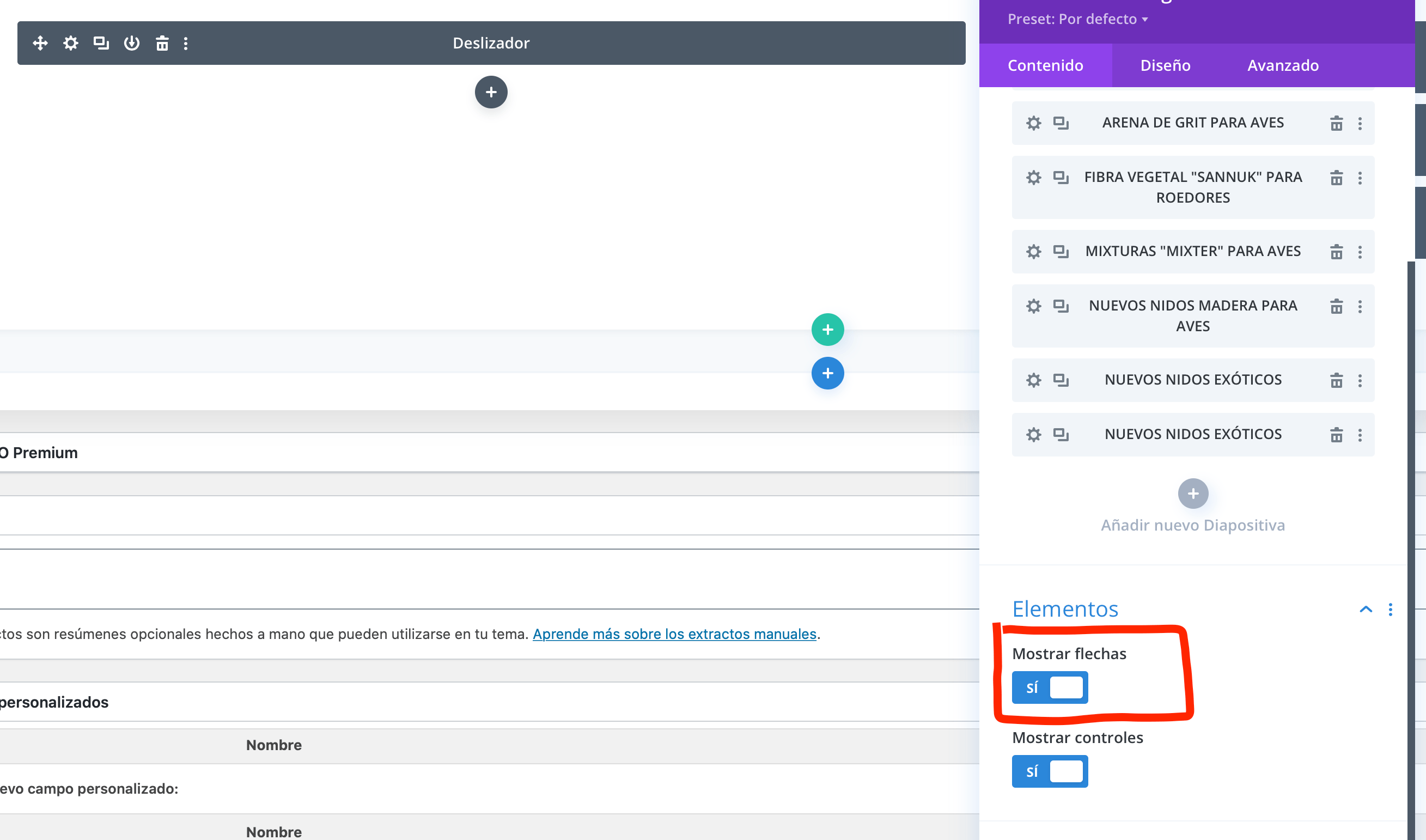
Task: Open Deslizador module settings gear
Action: (x=71, y=43)
